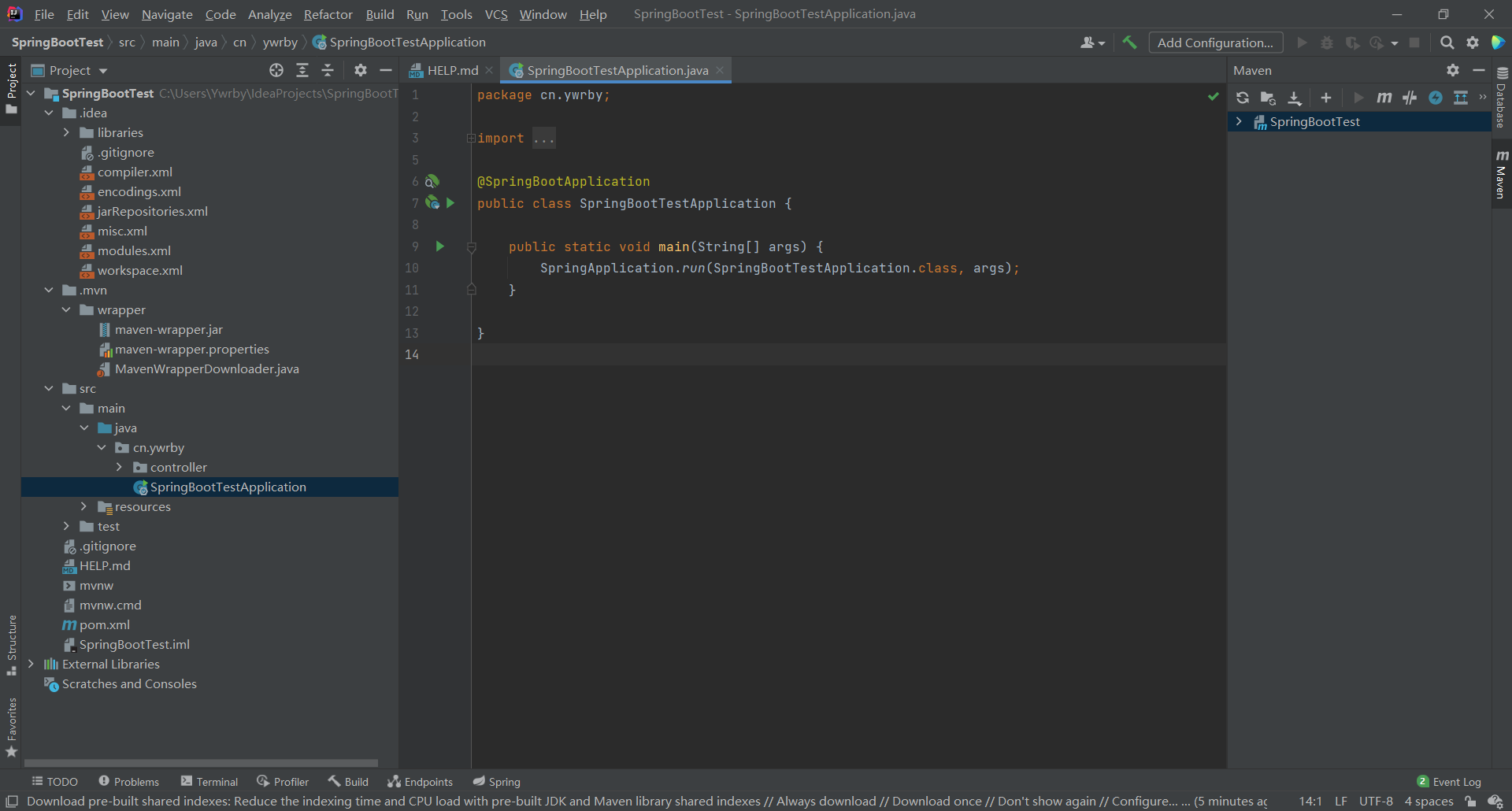The width and height of the screenshot is (1512, 811).
Task: Click the green inspection checkmark in the editor
Action: pyautogui.click(x=1213, y=96)
